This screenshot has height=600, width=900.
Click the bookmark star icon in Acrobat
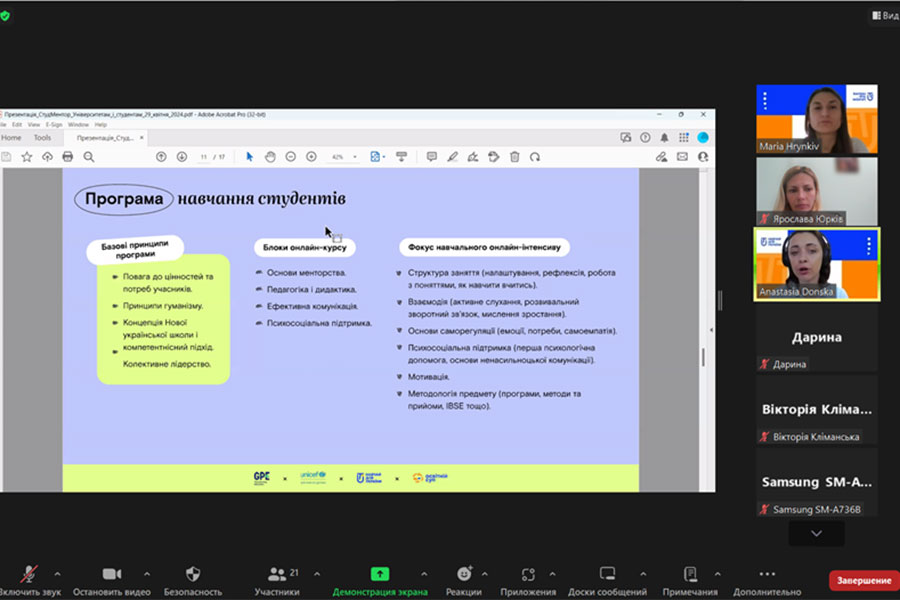pyautogui.click(x=27, y=157)
